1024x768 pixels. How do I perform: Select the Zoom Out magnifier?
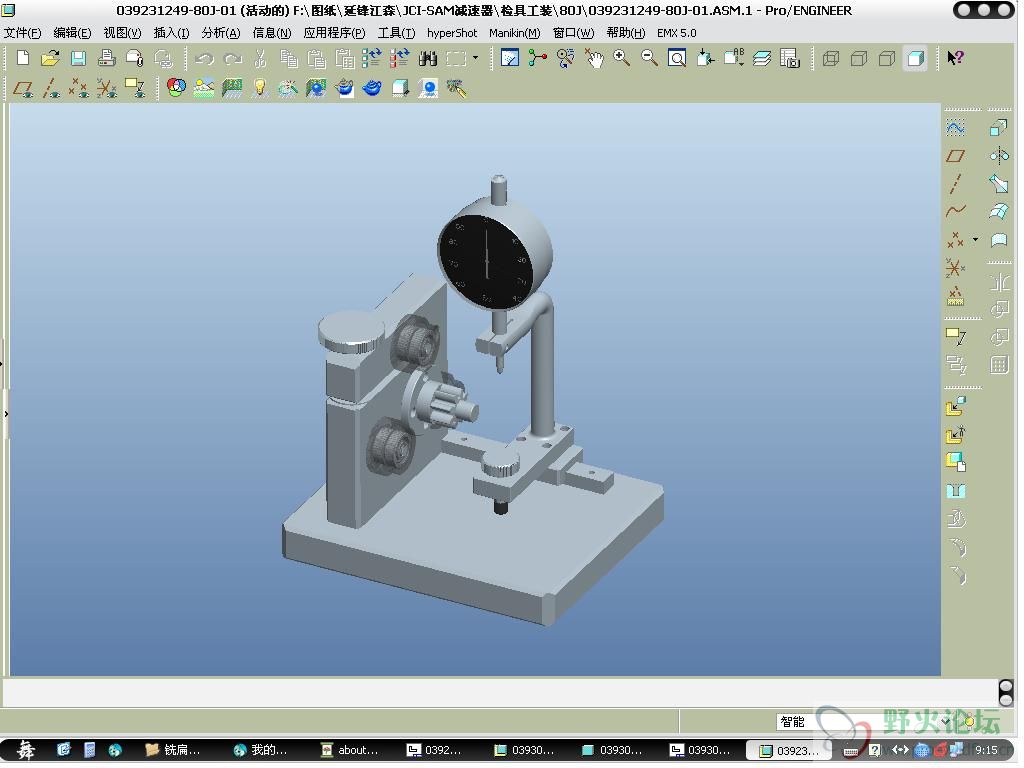650,59
